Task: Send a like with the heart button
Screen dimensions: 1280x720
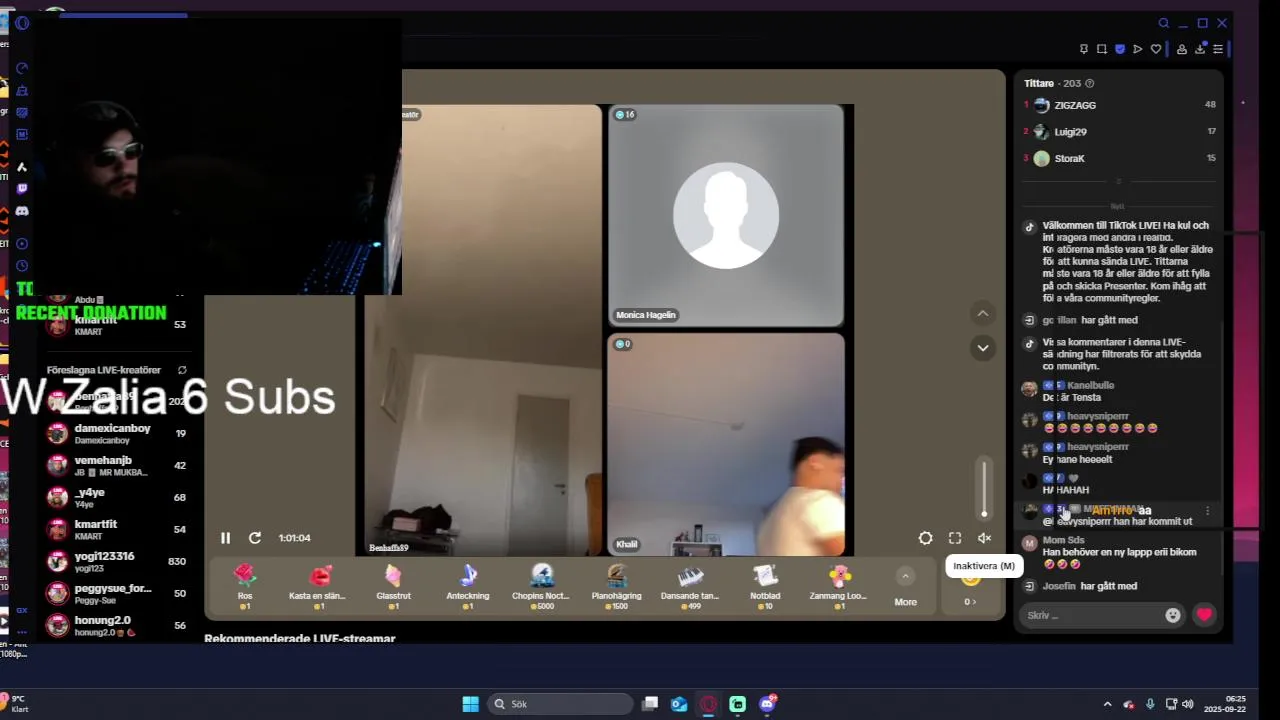Action: tap(1204, 615)
